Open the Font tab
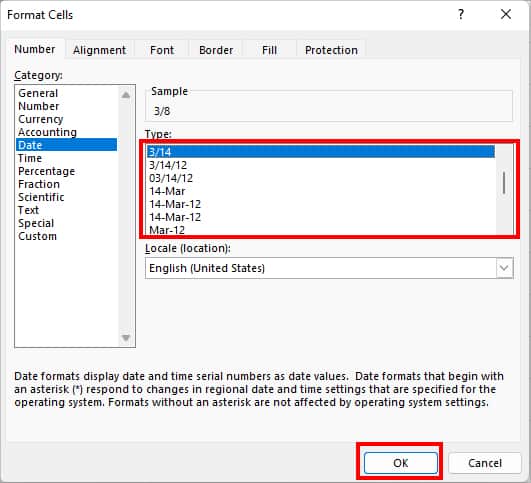Screen dimensions: 531x483 tap(162, 50)
